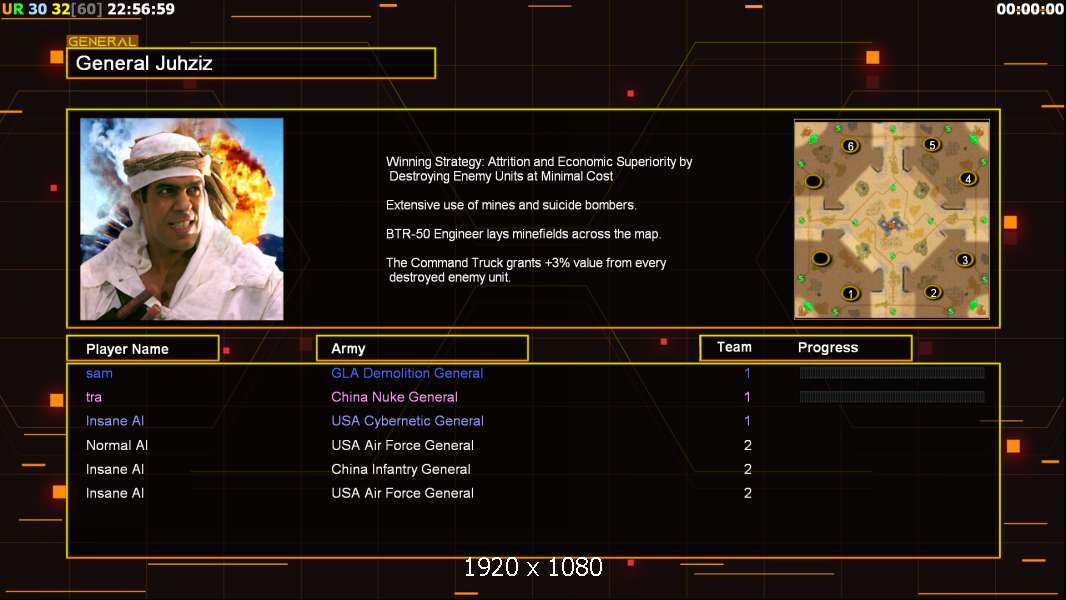Select the Normal AI player row
1066x600 pixels.
[117, 445]
